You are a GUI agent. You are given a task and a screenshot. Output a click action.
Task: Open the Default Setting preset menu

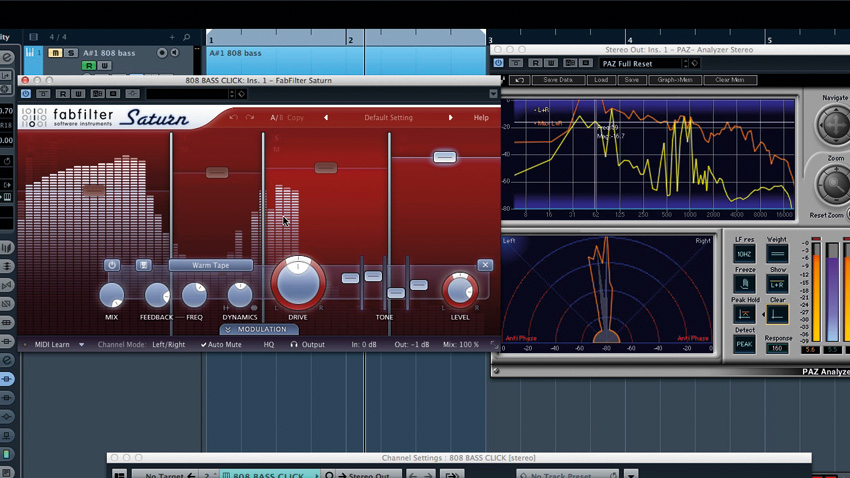coord(388,118)
